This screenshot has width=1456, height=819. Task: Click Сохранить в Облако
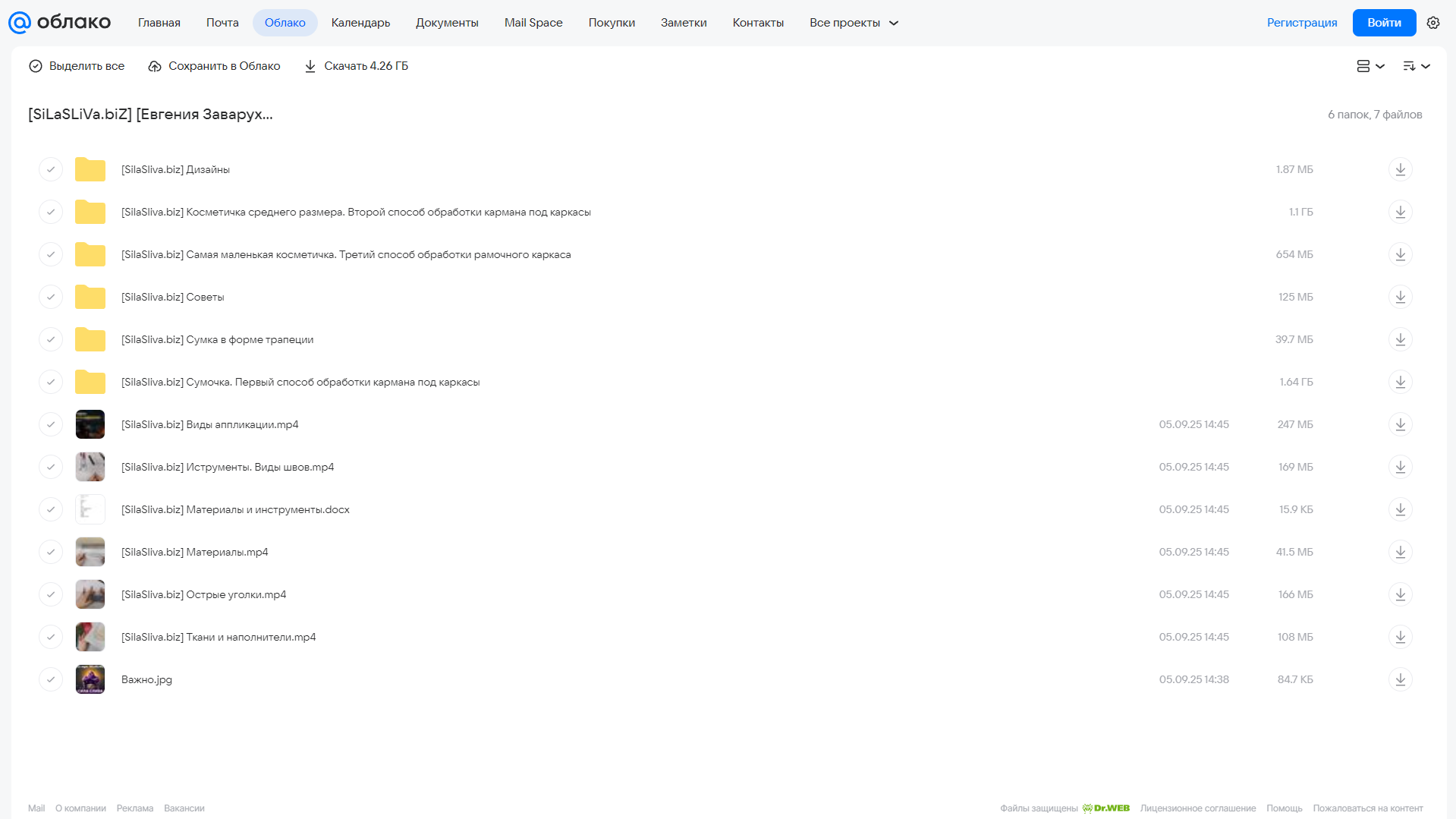tap(214, 66)
